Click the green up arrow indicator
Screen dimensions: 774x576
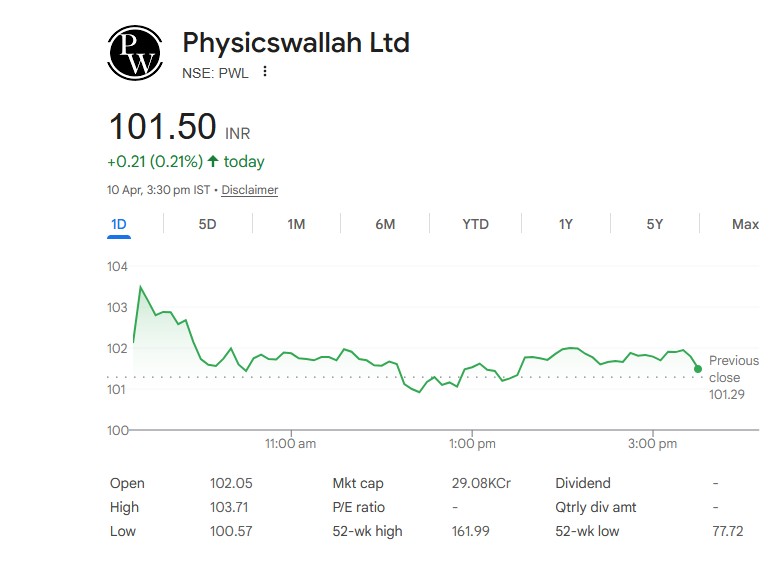coord(213,161)
